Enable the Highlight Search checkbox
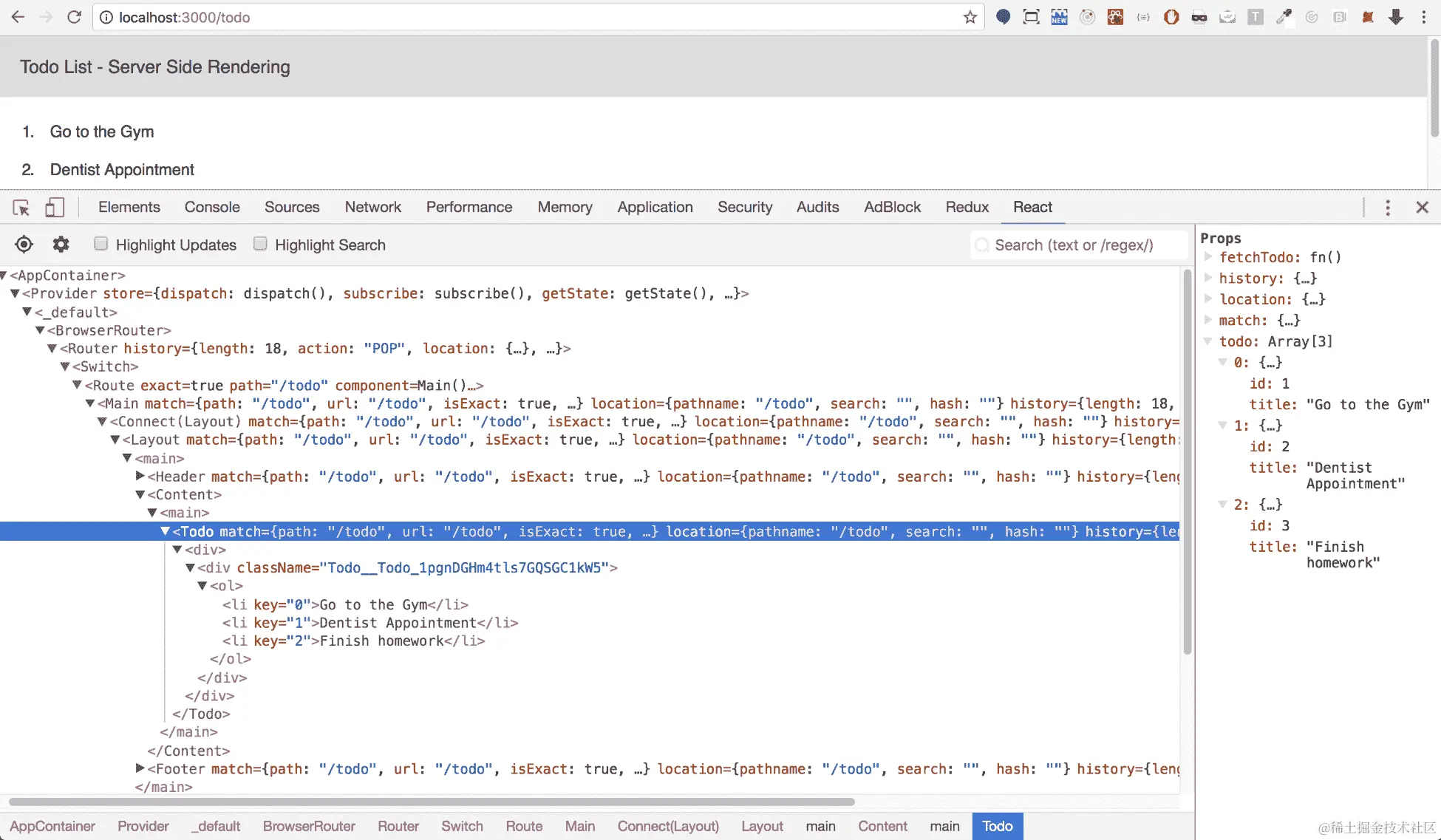 260,244
